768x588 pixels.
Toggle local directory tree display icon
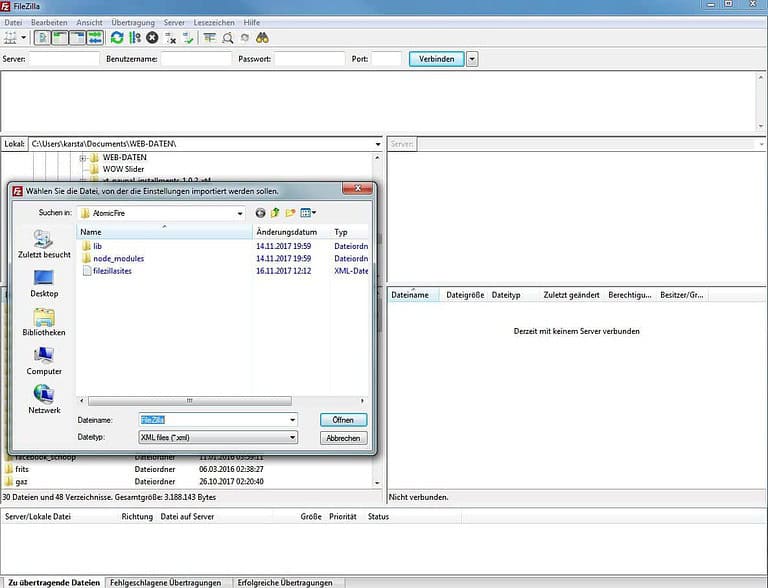60,38
